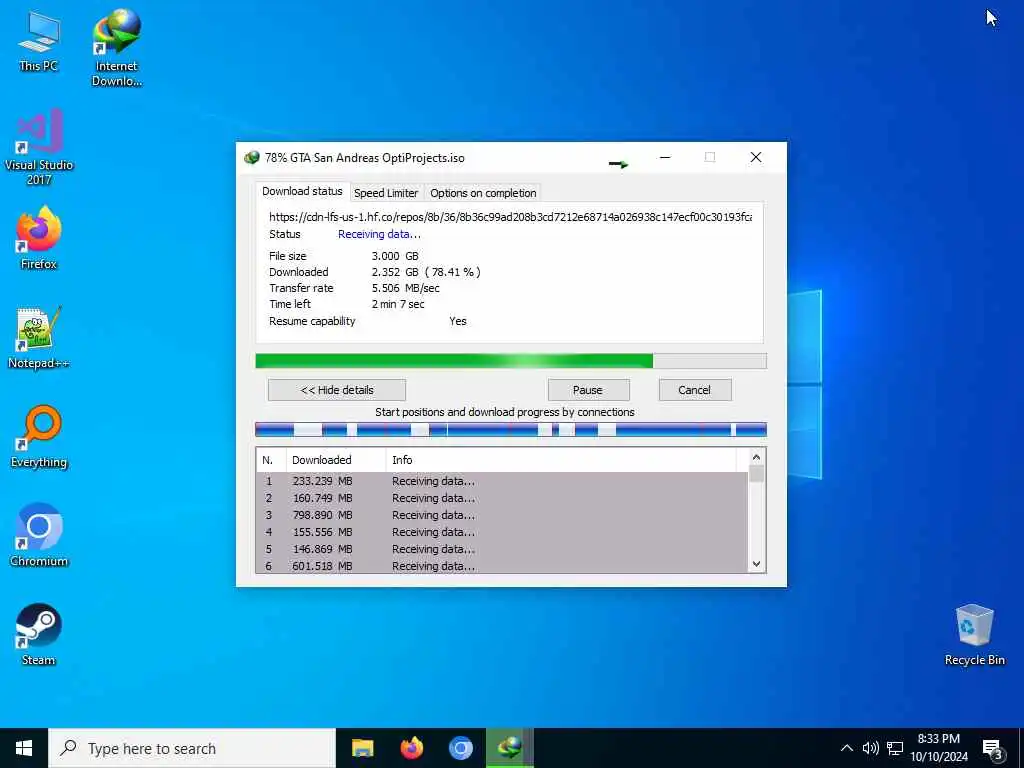
Task: Select Firefox desktop shortcut
Action: [39, 238]
